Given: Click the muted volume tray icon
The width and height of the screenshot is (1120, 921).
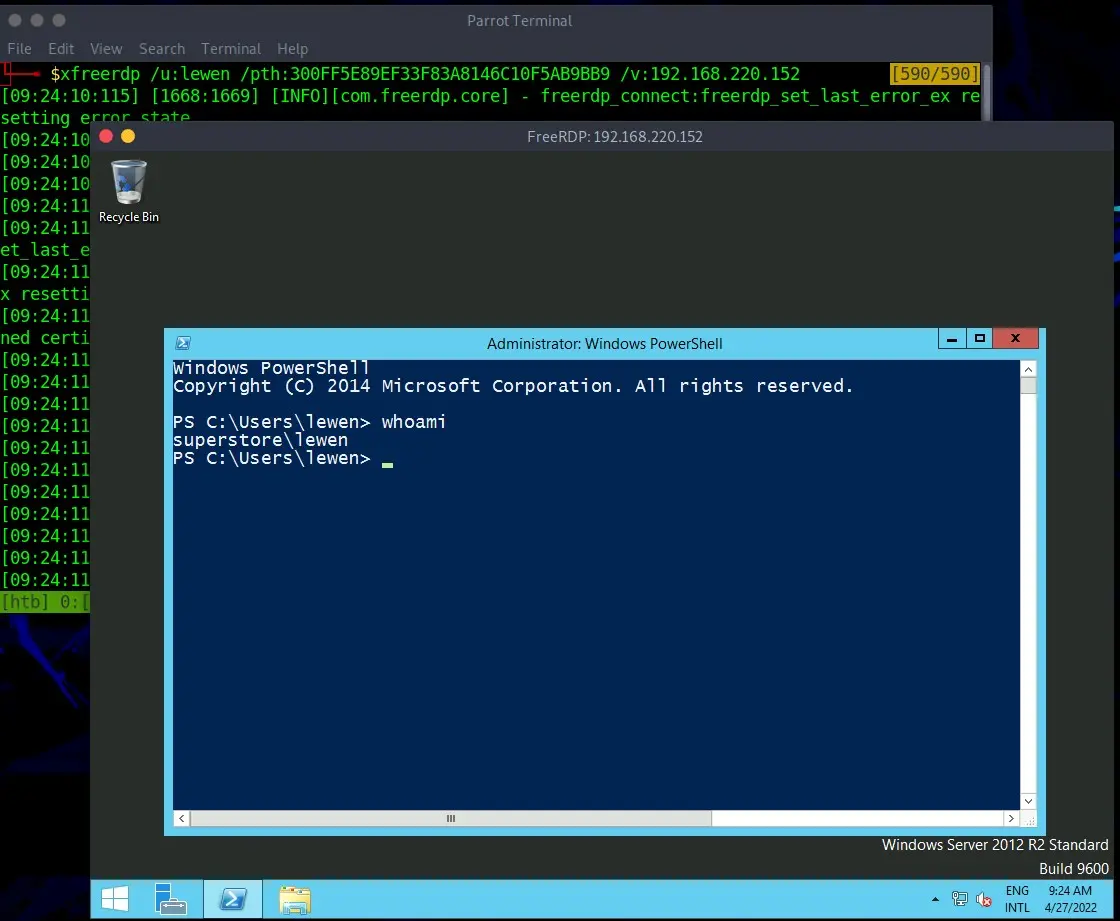Looking at the screenshot, I should (x=984, y=900).
